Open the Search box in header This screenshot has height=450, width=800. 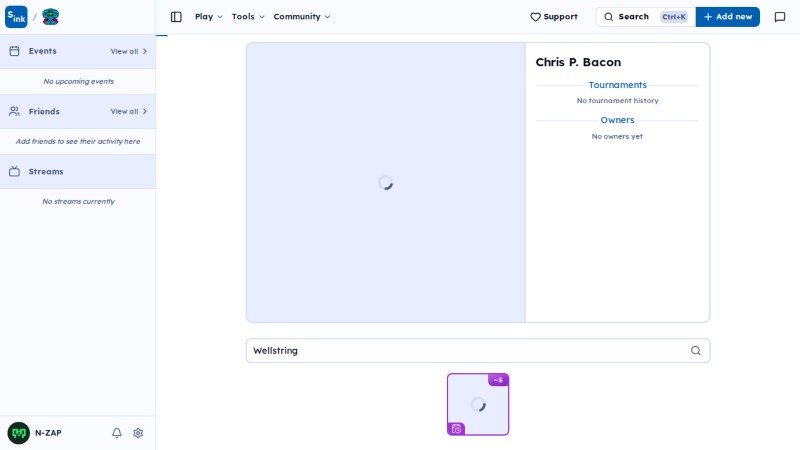(645, 17)
